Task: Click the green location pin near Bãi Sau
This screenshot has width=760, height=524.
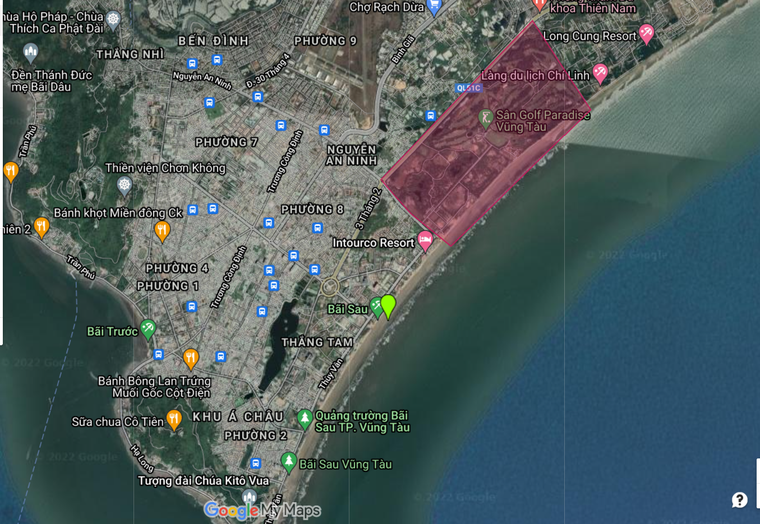Action: pos(388,305)
